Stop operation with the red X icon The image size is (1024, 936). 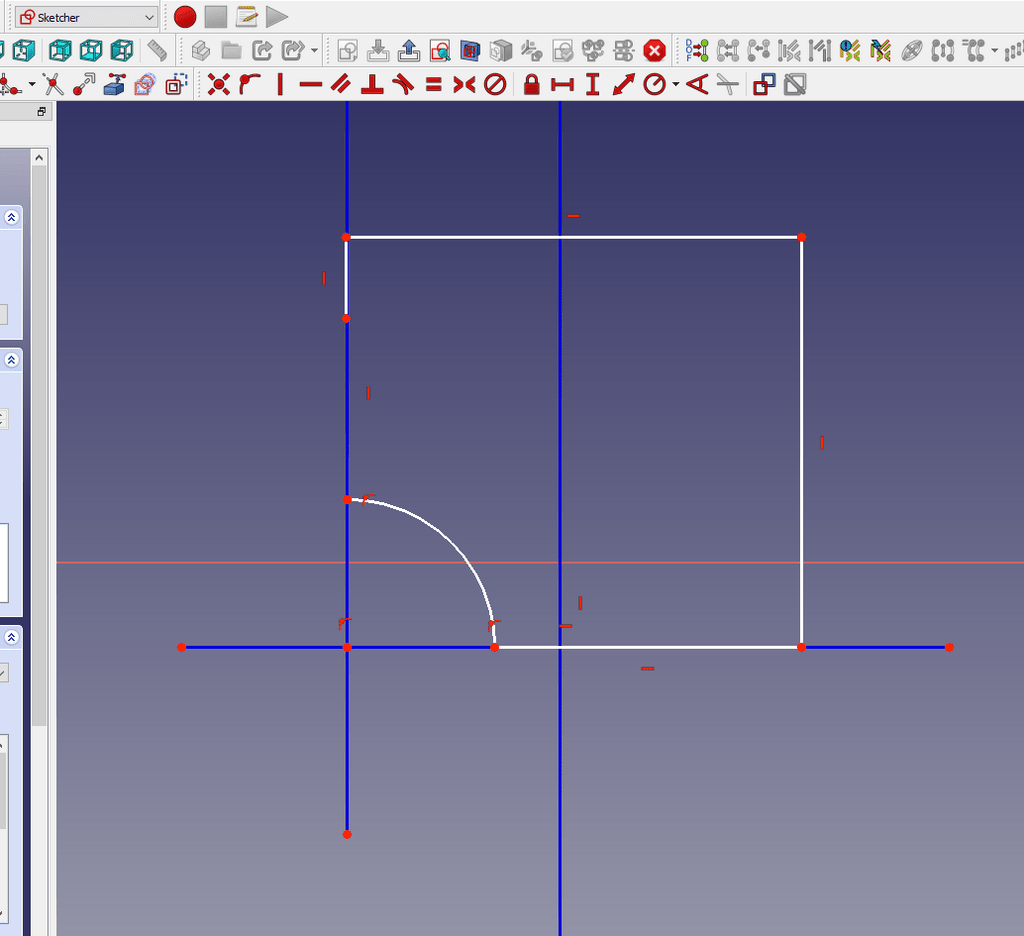pos(654,50)
